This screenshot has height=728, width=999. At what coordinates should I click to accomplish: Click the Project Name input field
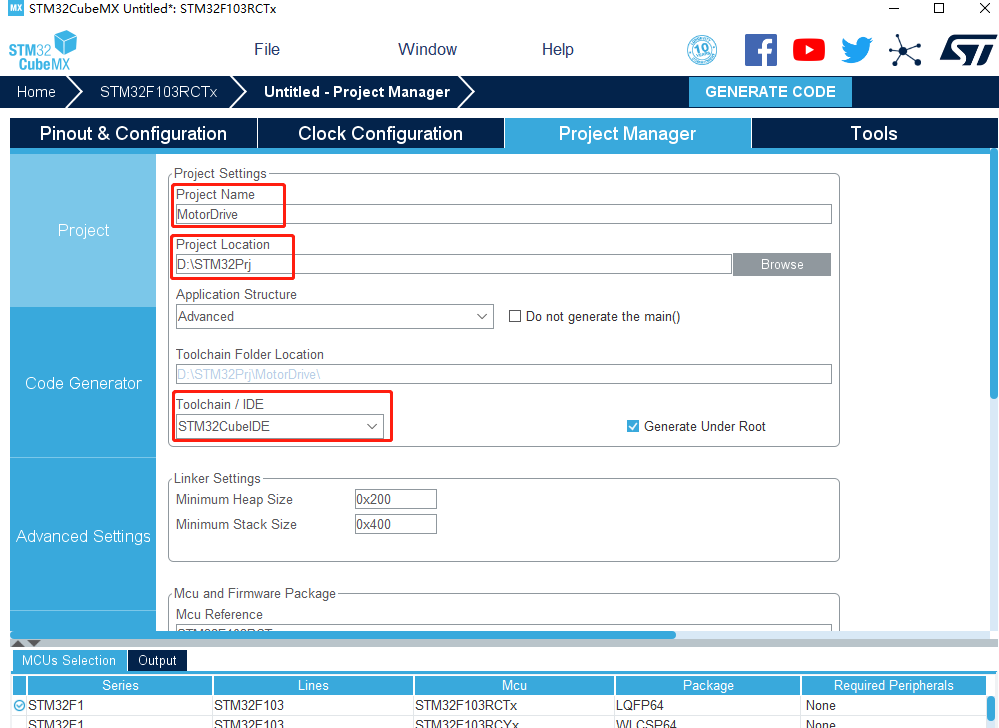click(503, 214)
